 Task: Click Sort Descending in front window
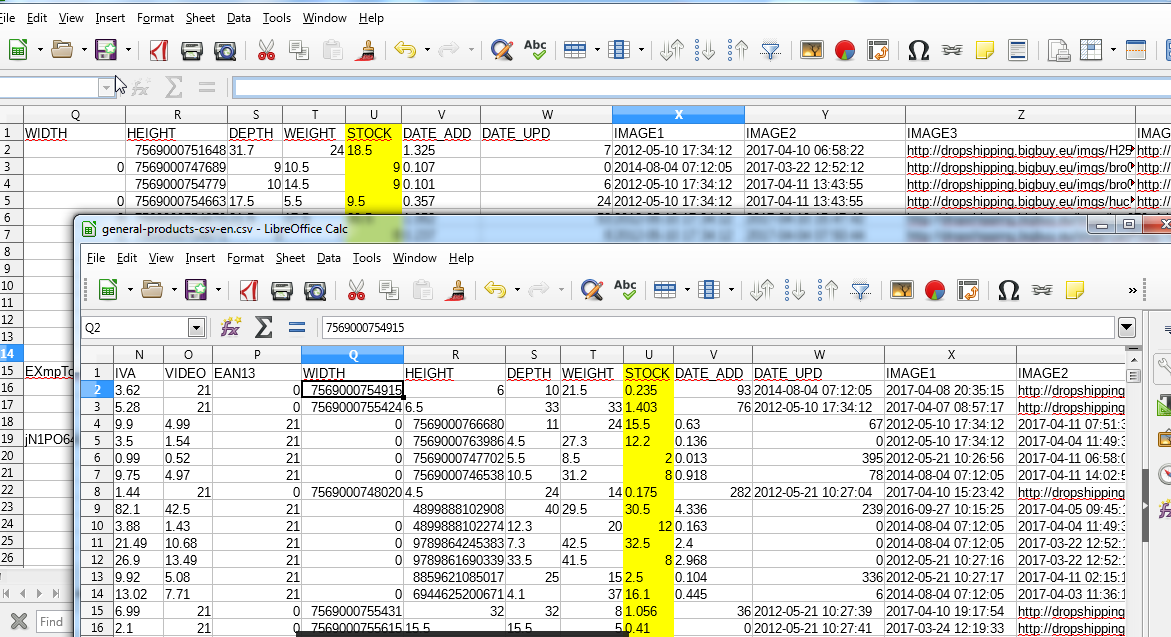[827, 290]
